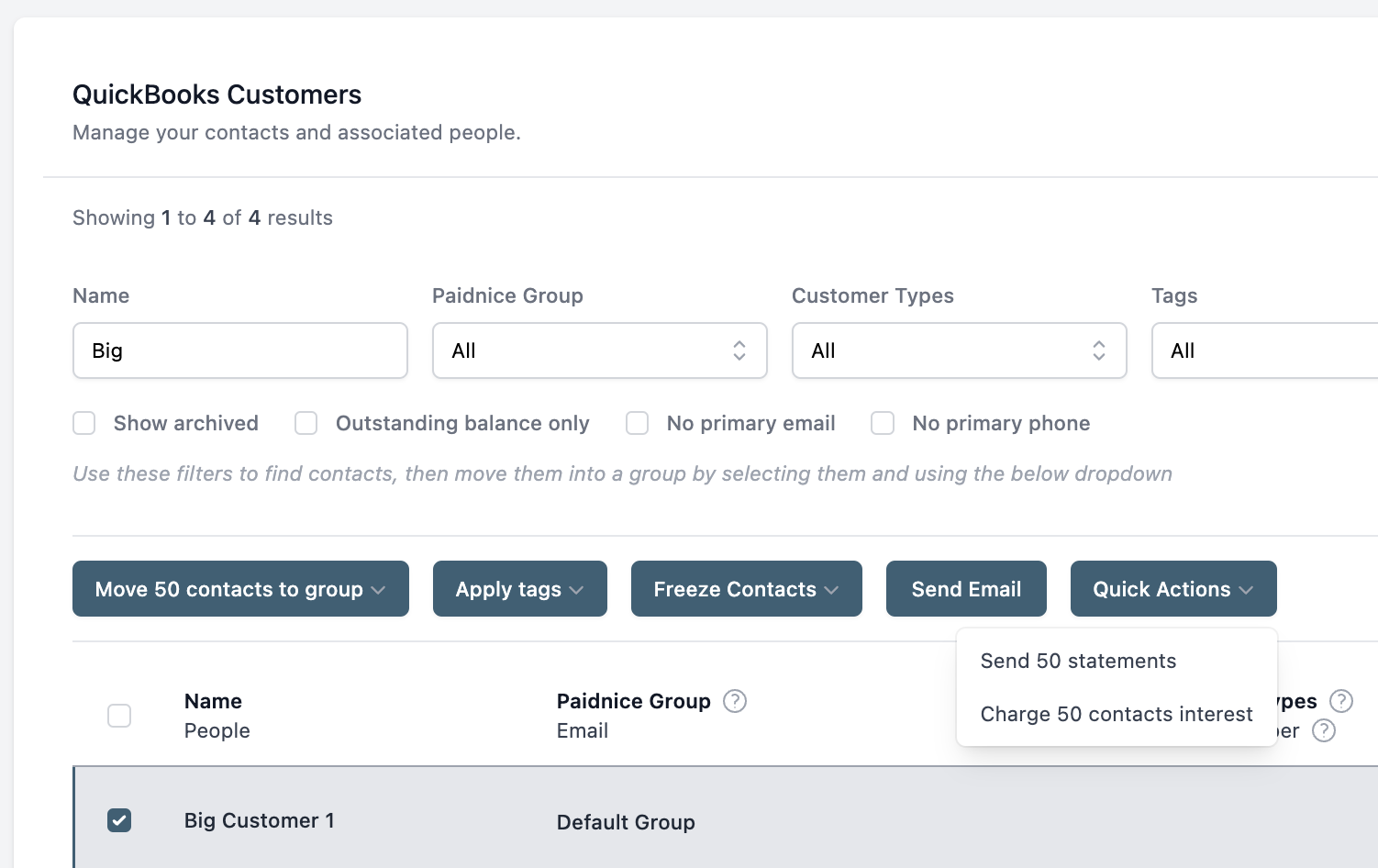Expand Move 50 contacts to group dropdown
The height and width of the screenshot is (868, 1378).
click(240, 589)
